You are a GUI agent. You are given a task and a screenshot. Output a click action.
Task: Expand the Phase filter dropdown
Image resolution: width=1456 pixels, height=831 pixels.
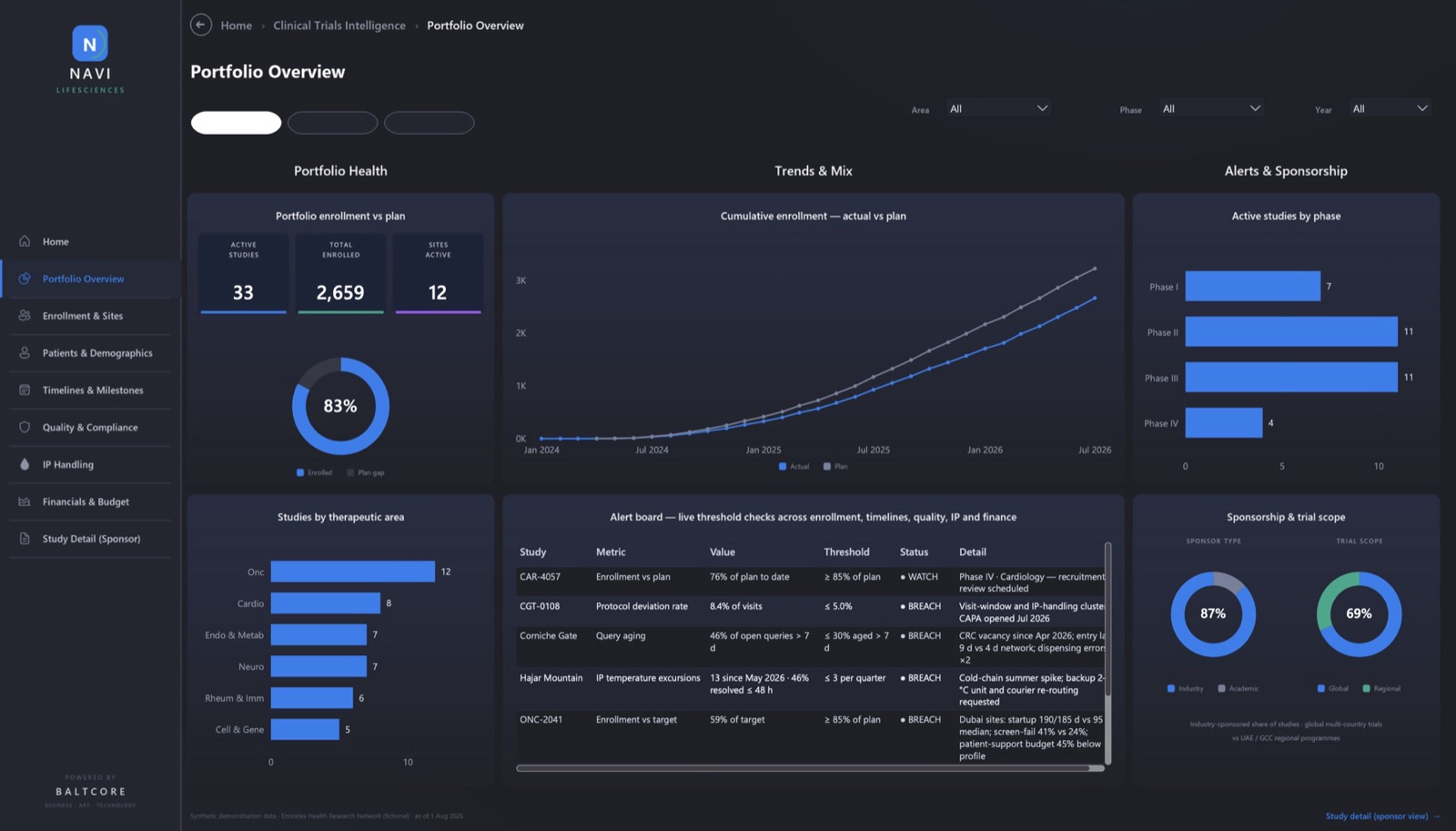(1211, 108)
